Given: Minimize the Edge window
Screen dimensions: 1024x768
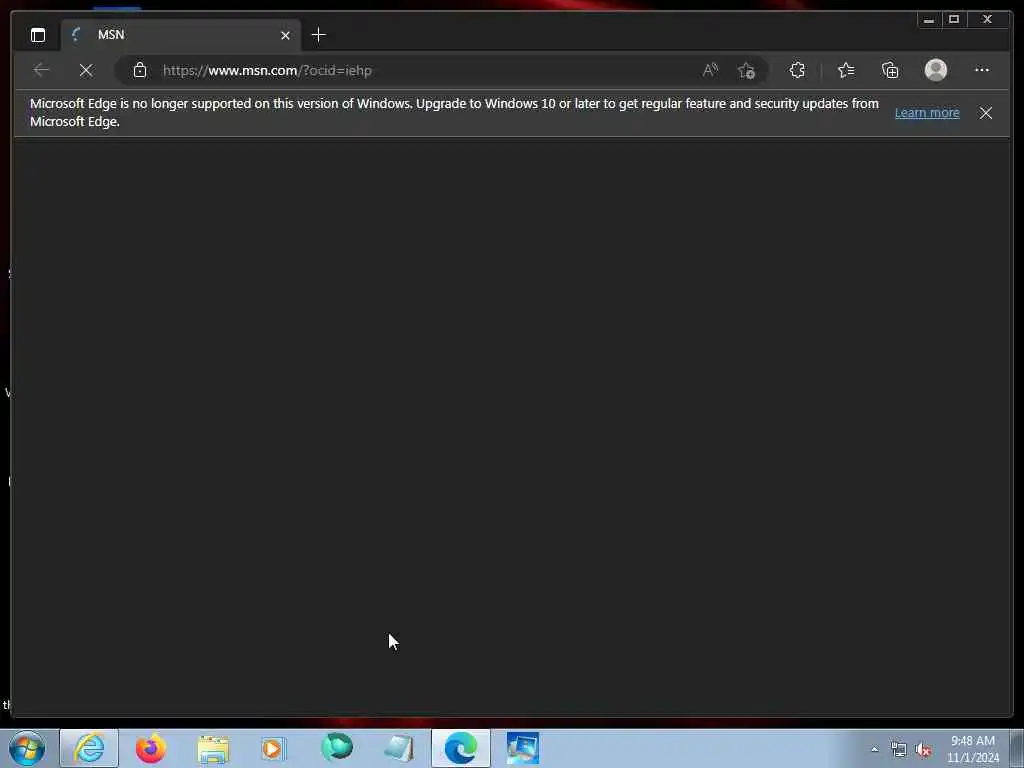Looking at the screenshot, I should (x=929, y=20).
